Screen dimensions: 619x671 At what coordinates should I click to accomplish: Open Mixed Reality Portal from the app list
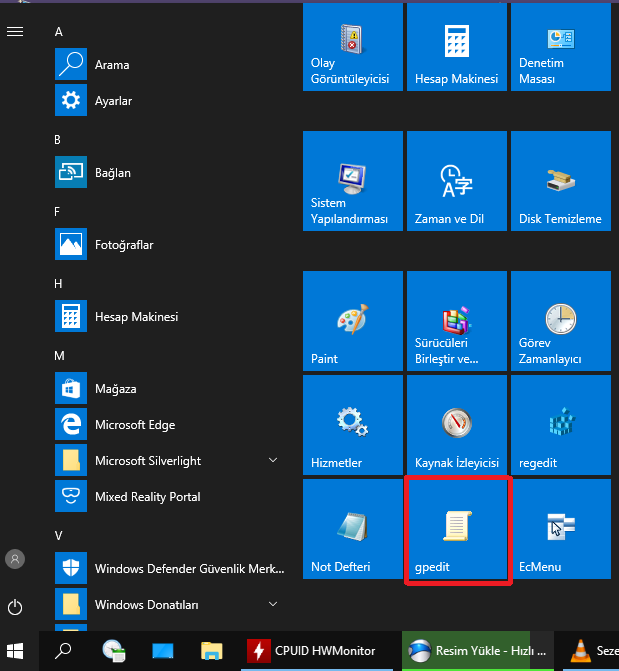pyautogui.click(x=171, y=496)
